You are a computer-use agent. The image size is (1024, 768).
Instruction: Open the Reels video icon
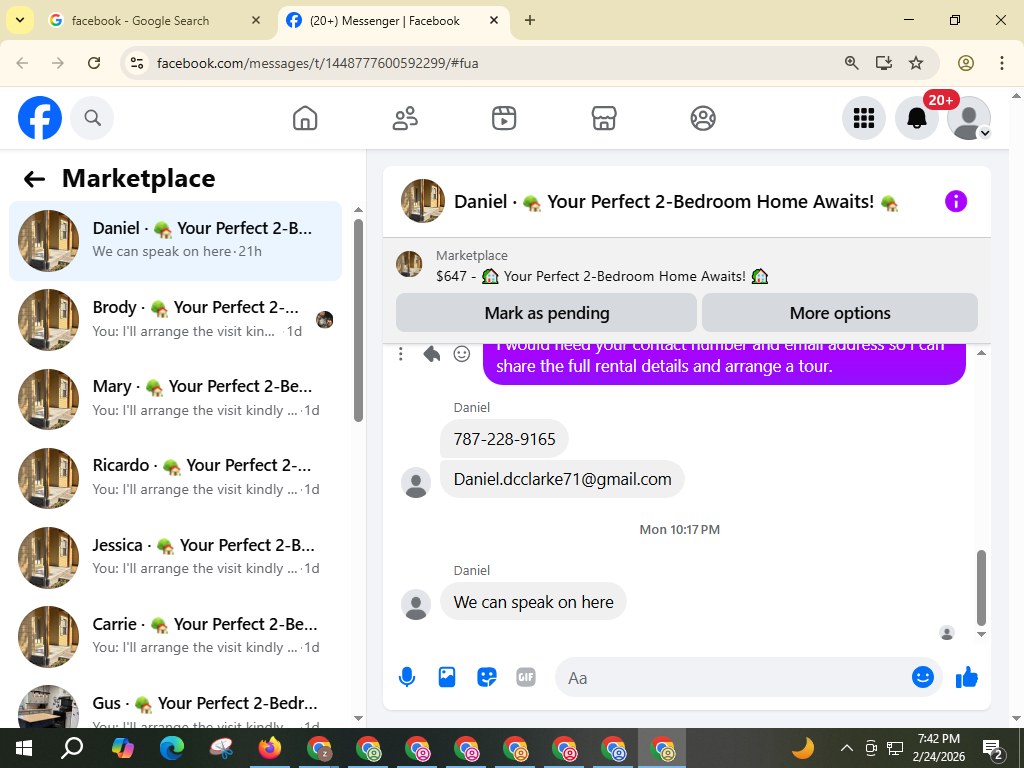pyautogui.click(x=504, y=118)
